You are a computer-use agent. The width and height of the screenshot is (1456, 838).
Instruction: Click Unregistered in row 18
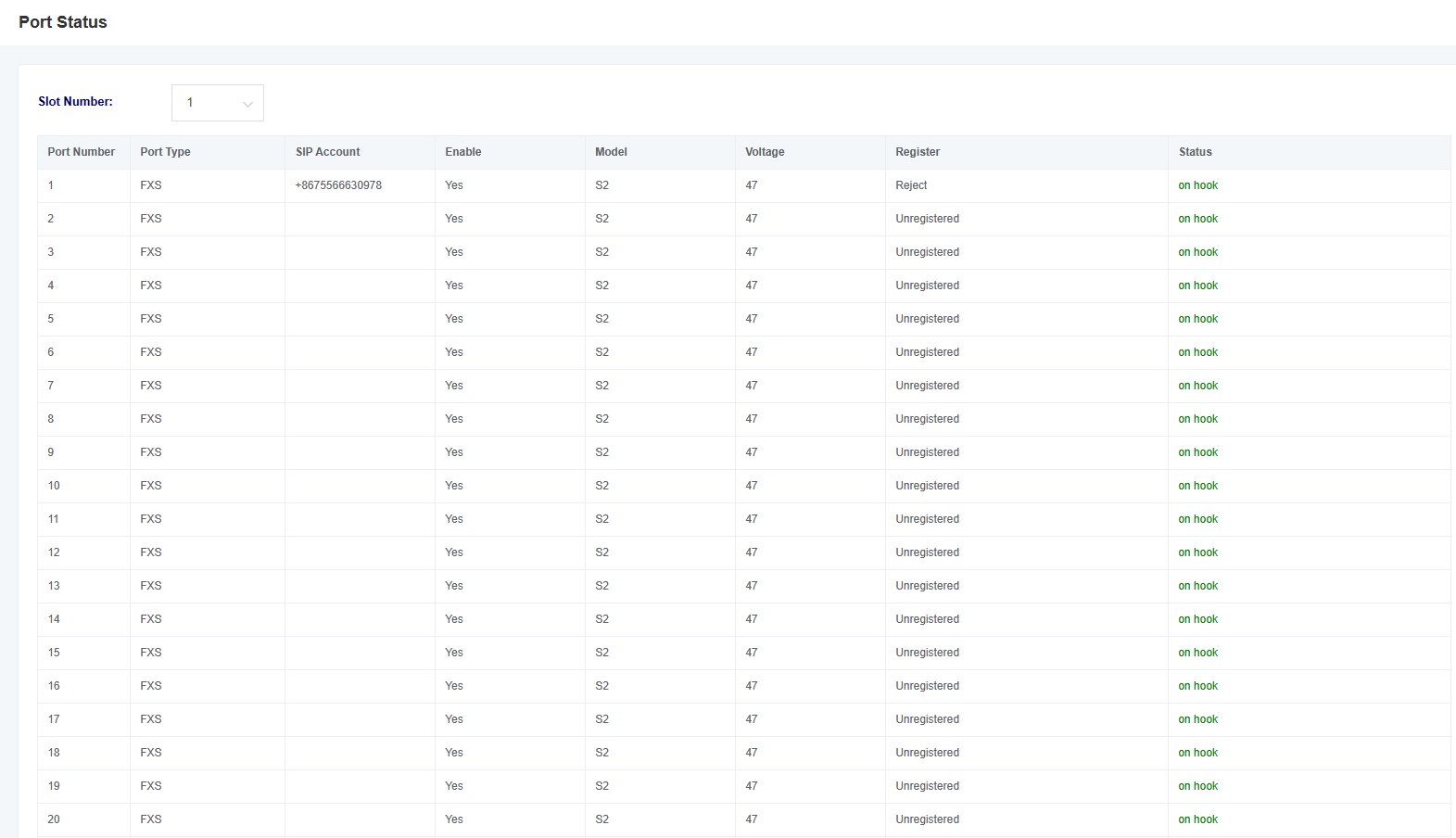coord(928,753)
